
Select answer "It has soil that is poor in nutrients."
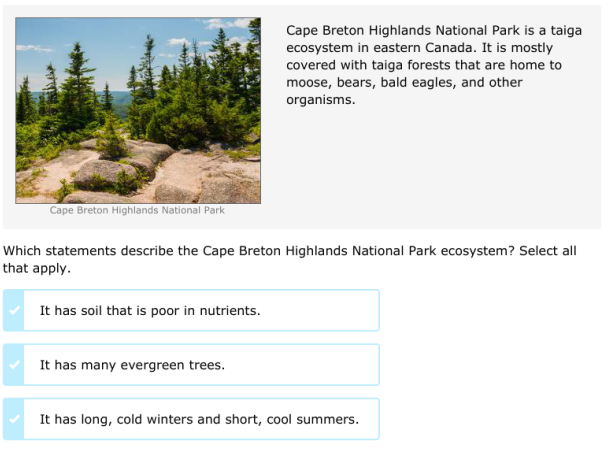150,311
